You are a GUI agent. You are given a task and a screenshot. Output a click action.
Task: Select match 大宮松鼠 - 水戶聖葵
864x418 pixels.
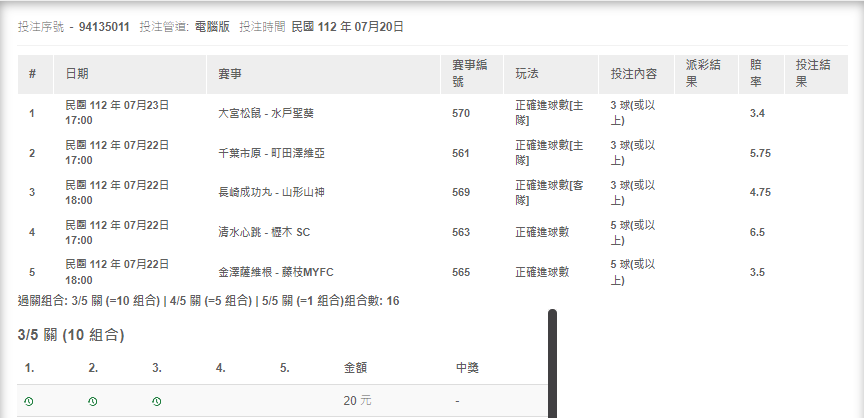[266, 113]
